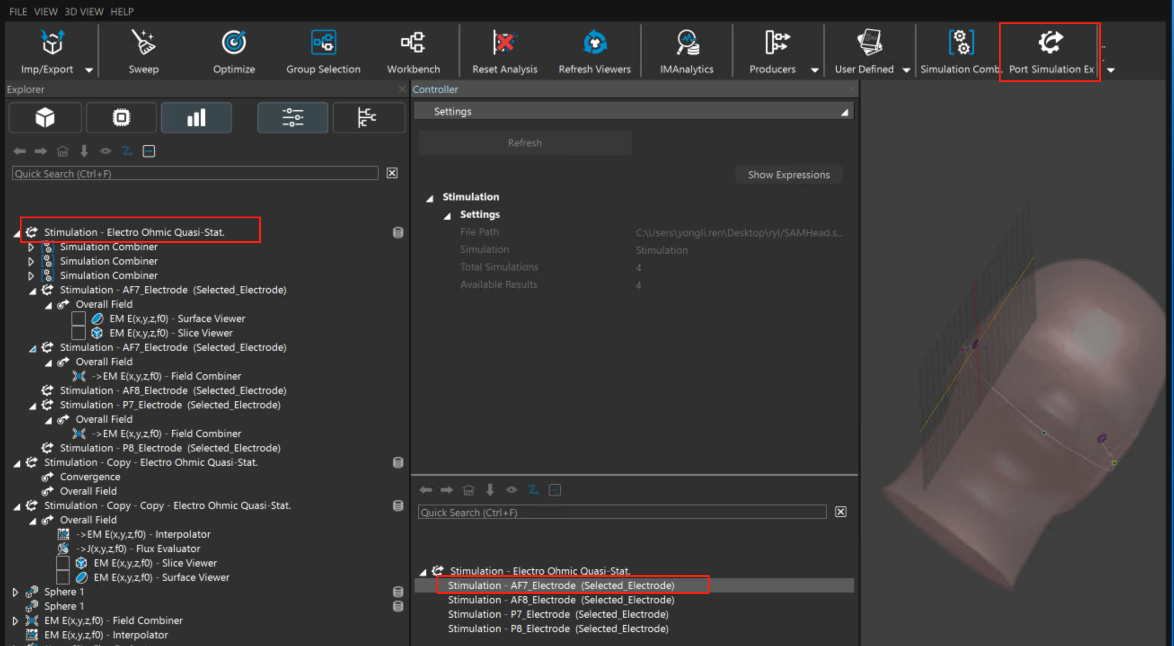
Task: Open the FILE menu
Action: pos(18,12)
